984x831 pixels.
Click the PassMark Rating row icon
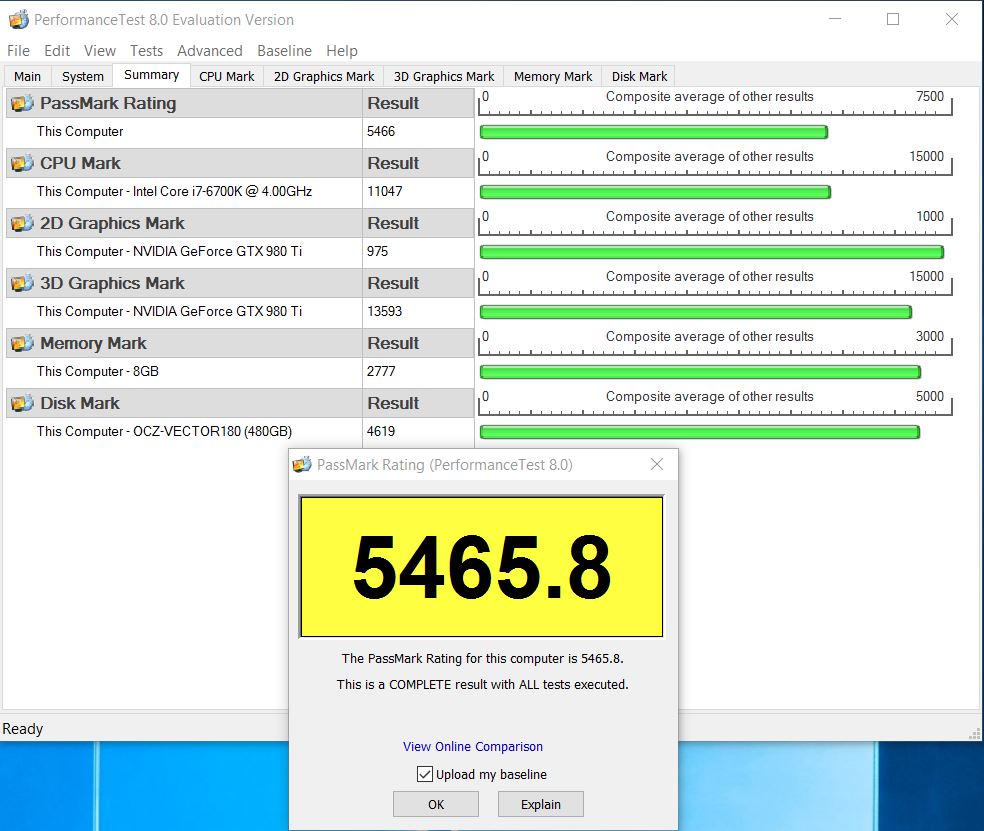click(x=22, y=104)
